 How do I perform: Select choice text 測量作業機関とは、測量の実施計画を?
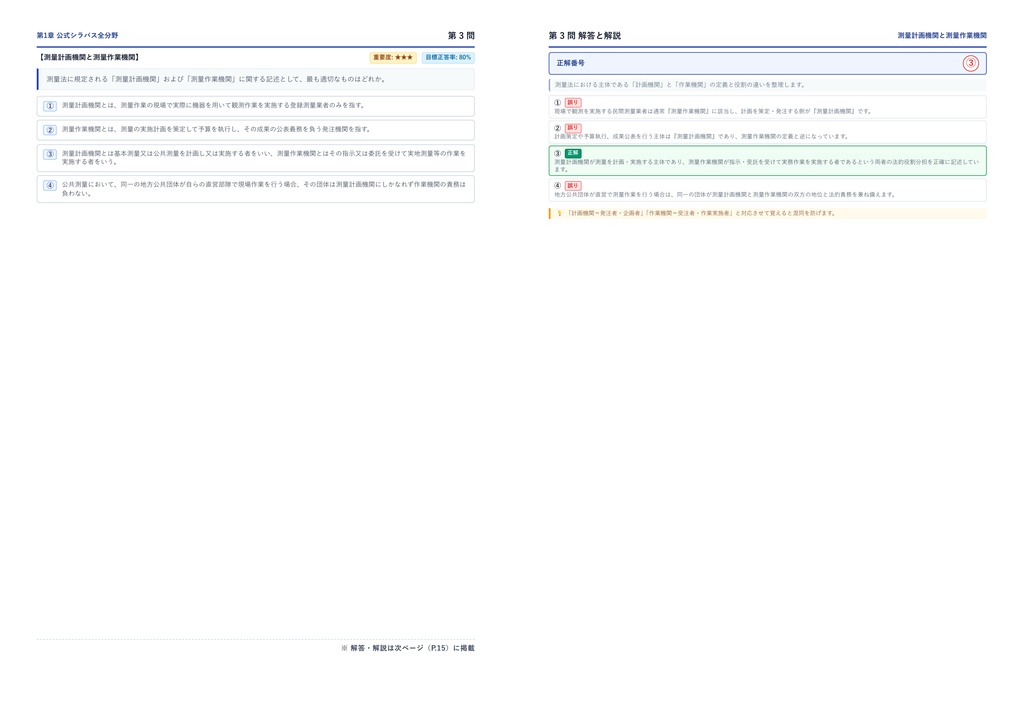point(217,129)
